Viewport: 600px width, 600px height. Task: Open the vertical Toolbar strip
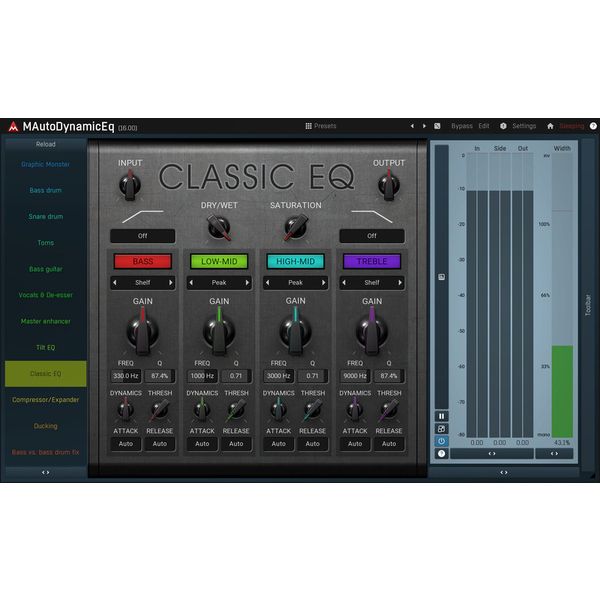click(x=588, y=305)
